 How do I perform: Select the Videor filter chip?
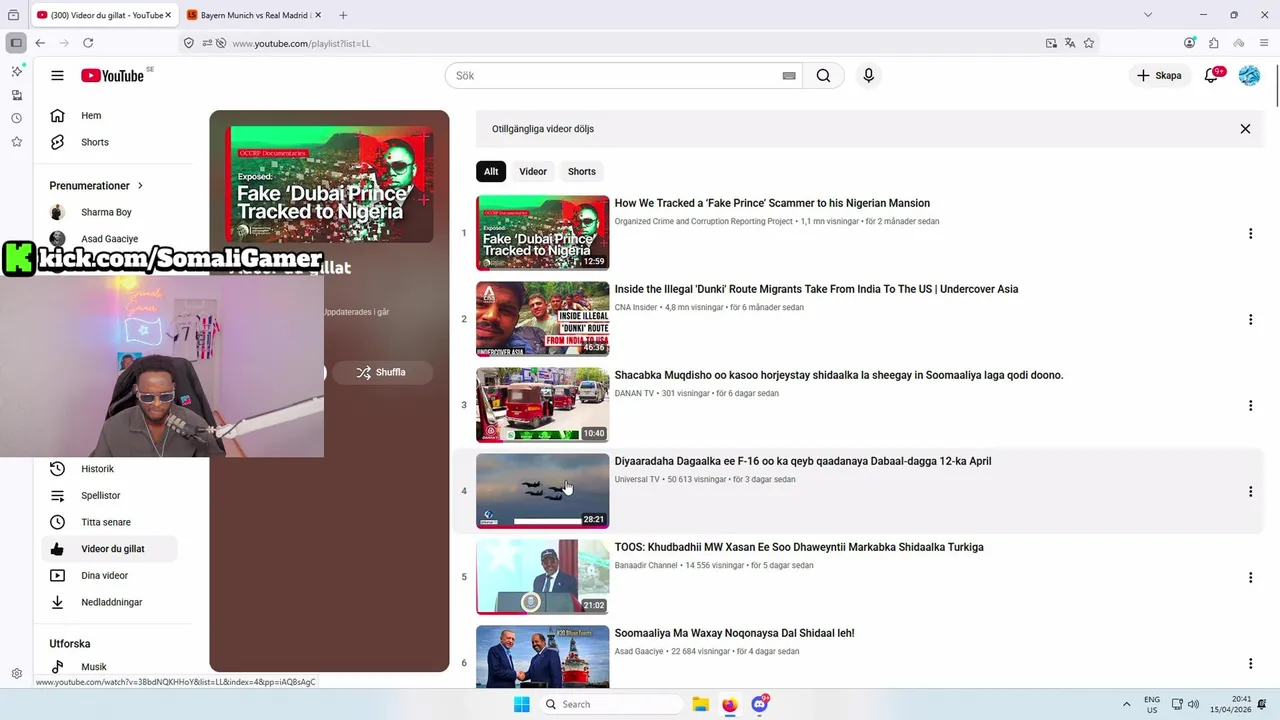[533, 172]
